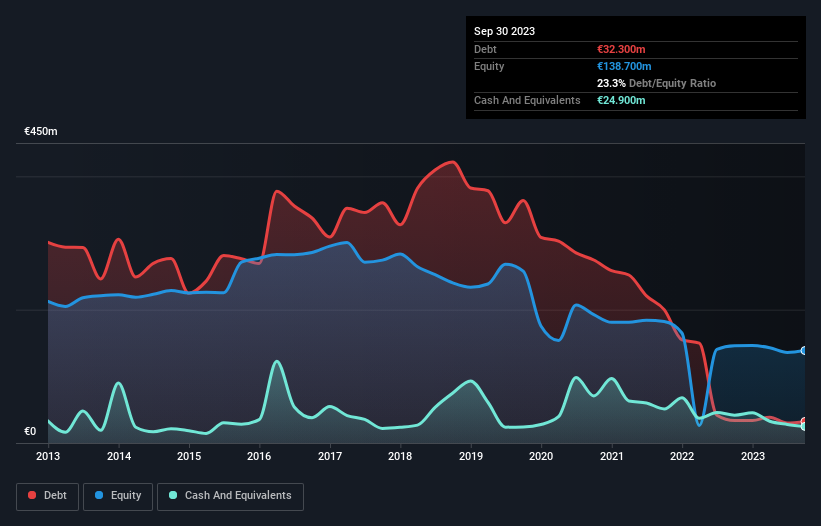Click the €0 y-axis label
The height and width of the screenshot is (526, 821).
pyautogui.click(x=30, y=432)
